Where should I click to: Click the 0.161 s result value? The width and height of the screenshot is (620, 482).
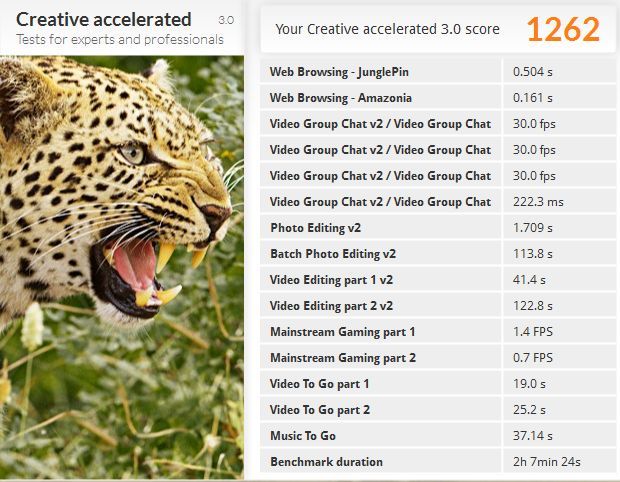(533, 98)
